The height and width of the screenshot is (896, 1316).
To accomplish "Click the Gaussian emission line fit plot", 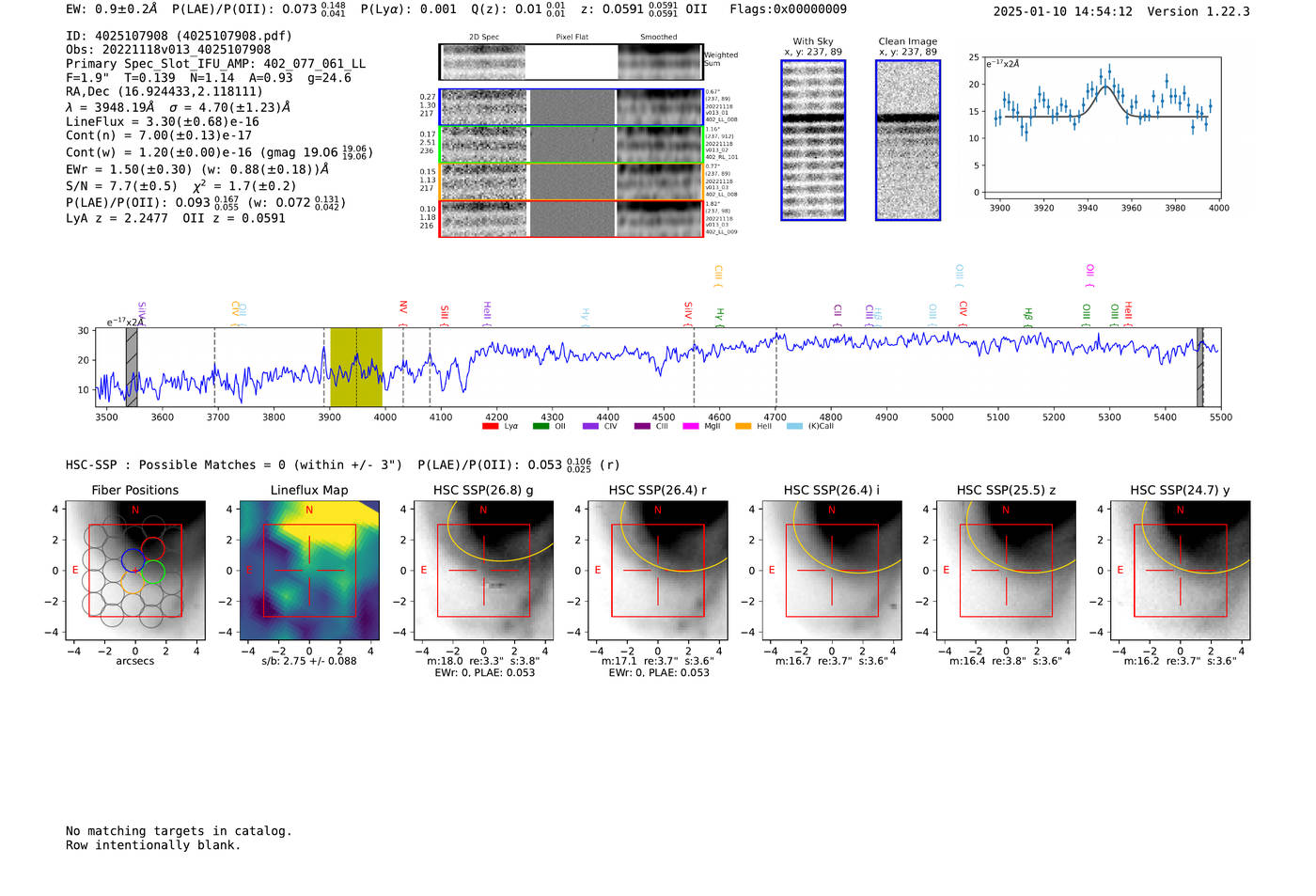I will coord(1102,127).
